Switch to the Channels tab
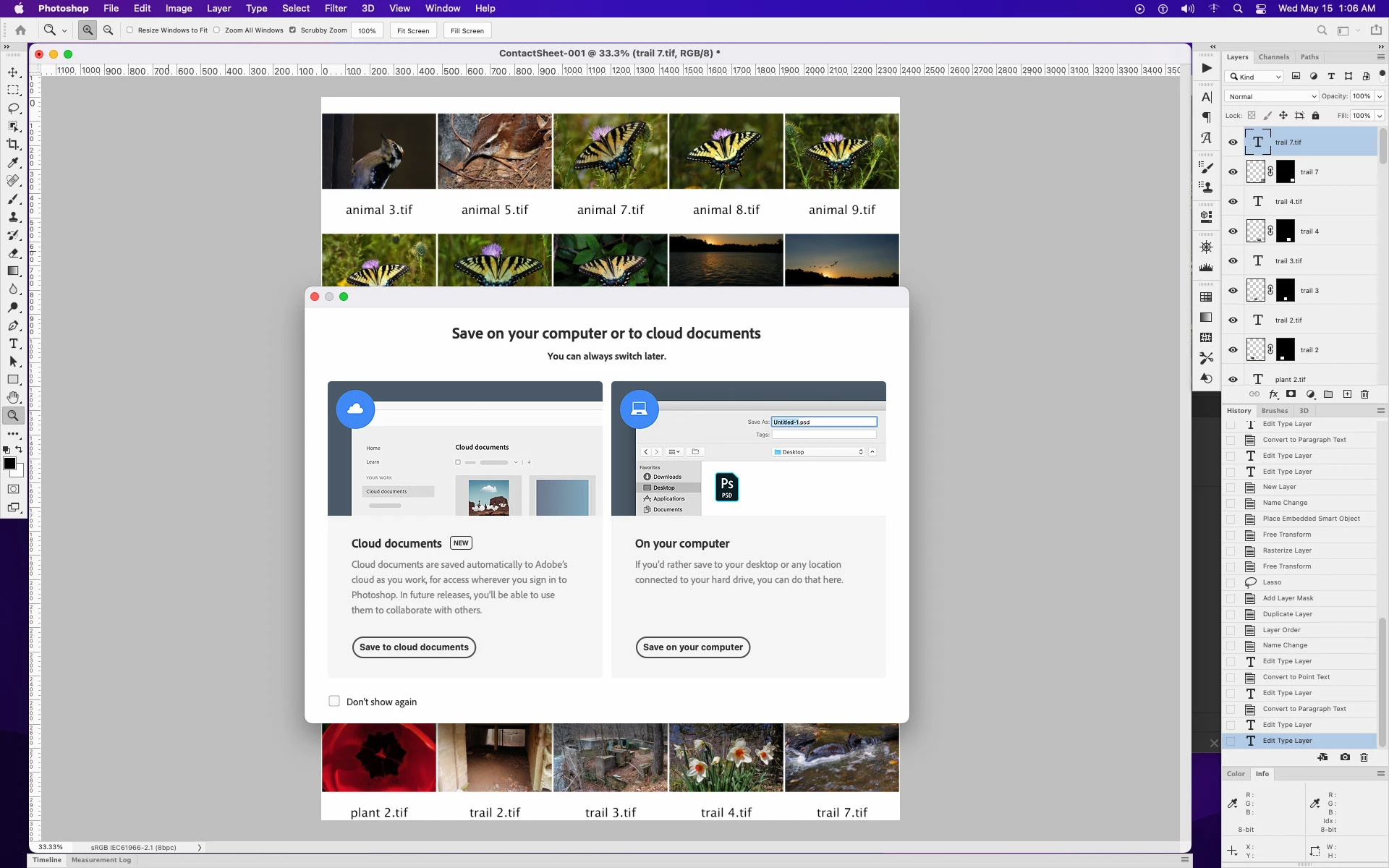 (x=1273, y=57)
